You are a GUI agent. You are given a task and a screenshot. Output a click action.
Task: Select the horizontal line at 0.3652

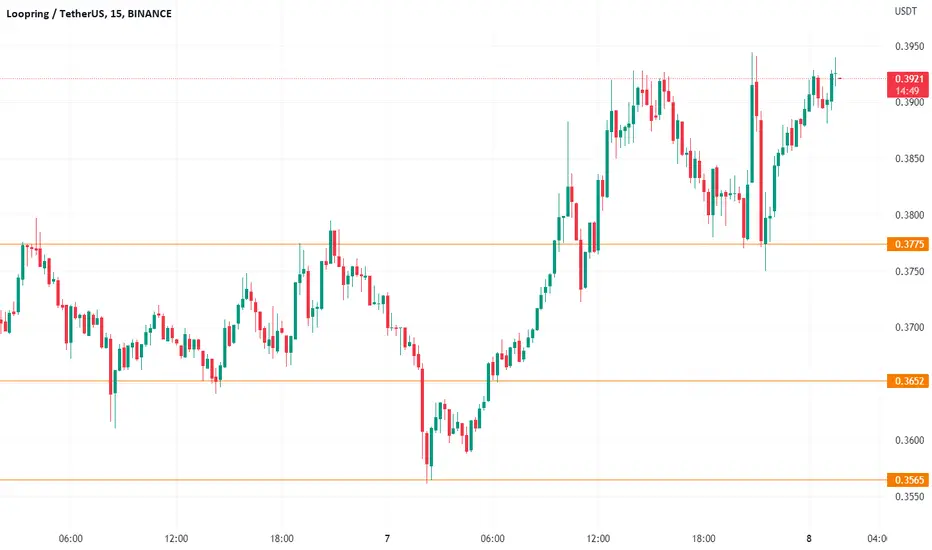point(443,381)
